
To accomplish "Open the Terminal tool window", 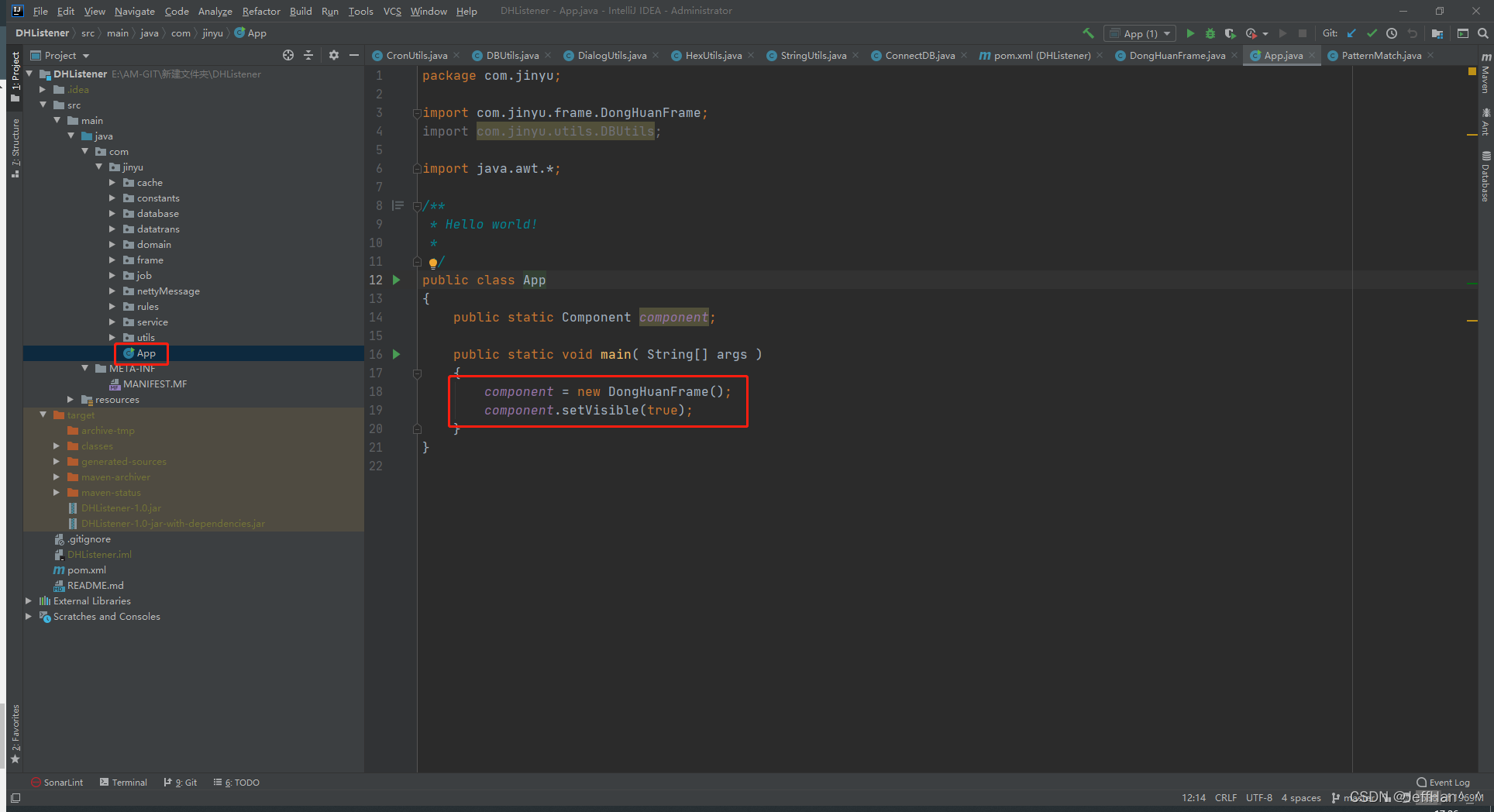I will pos(123,783).
